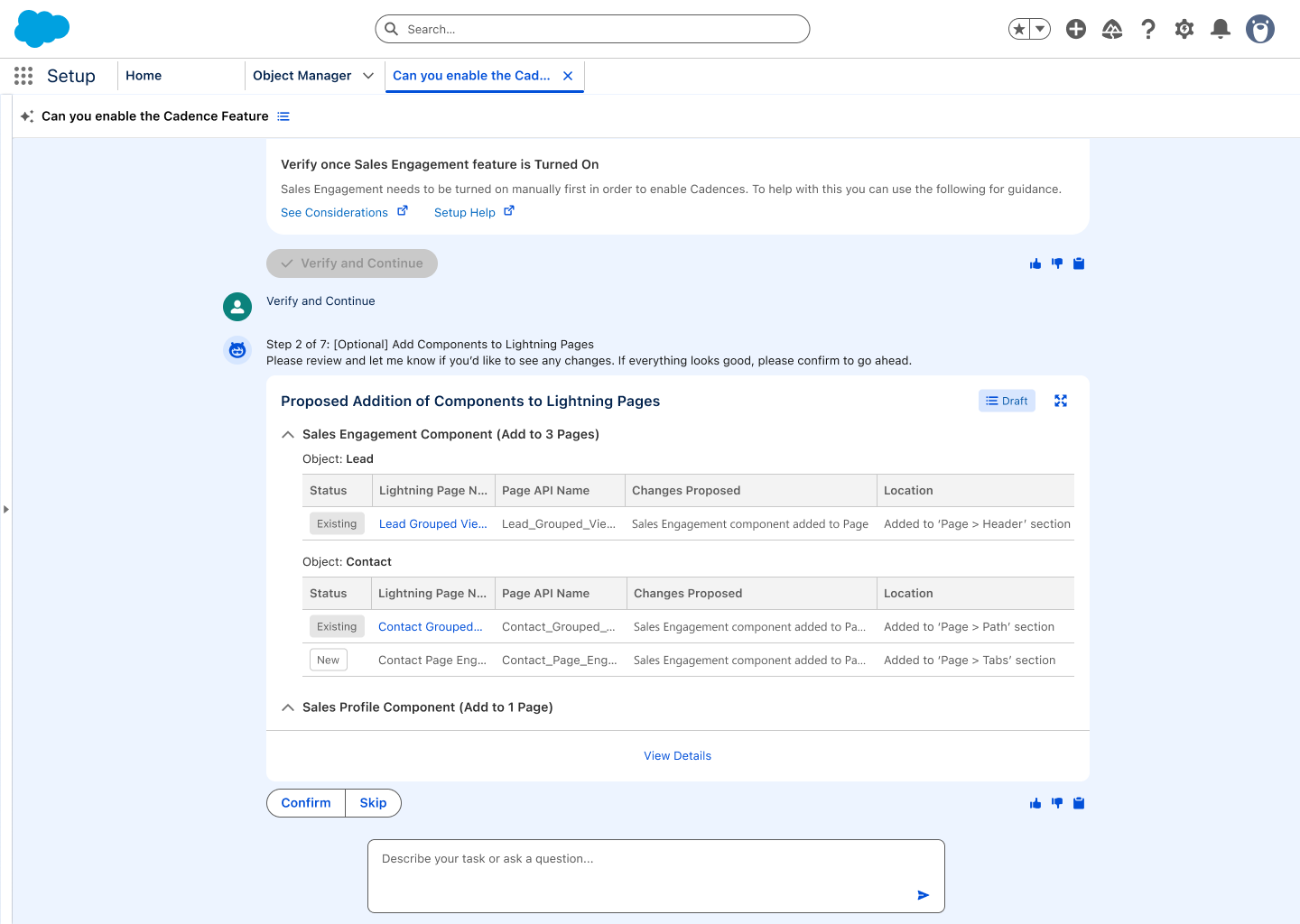Open the user profile avatar
1300x924 pixels.
(x=1260, y=29)
